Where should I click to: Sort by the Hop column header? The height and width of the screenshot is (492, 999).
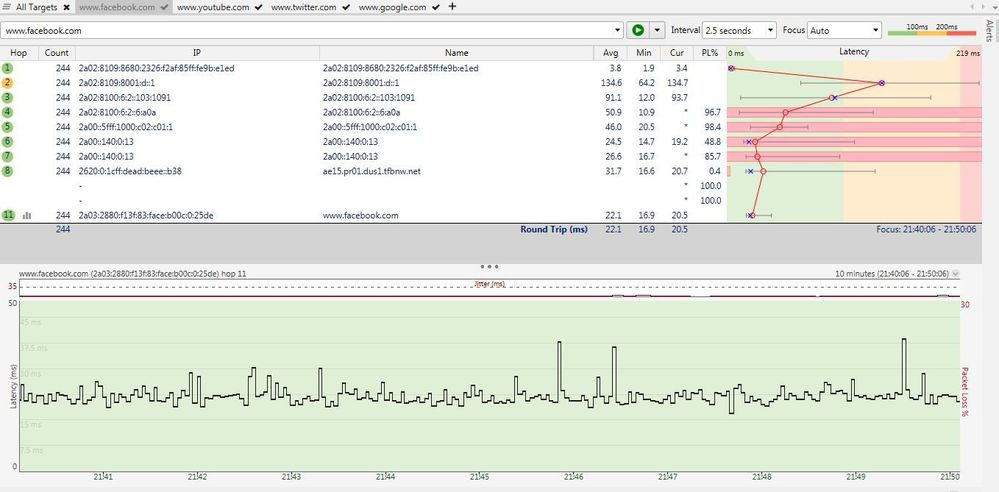tap(19, 53)
